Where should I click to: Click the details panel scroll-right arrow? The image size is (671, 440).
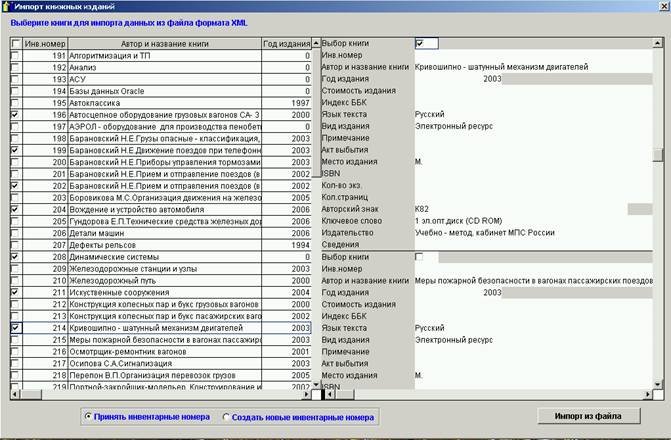click(x=648, y=394)
